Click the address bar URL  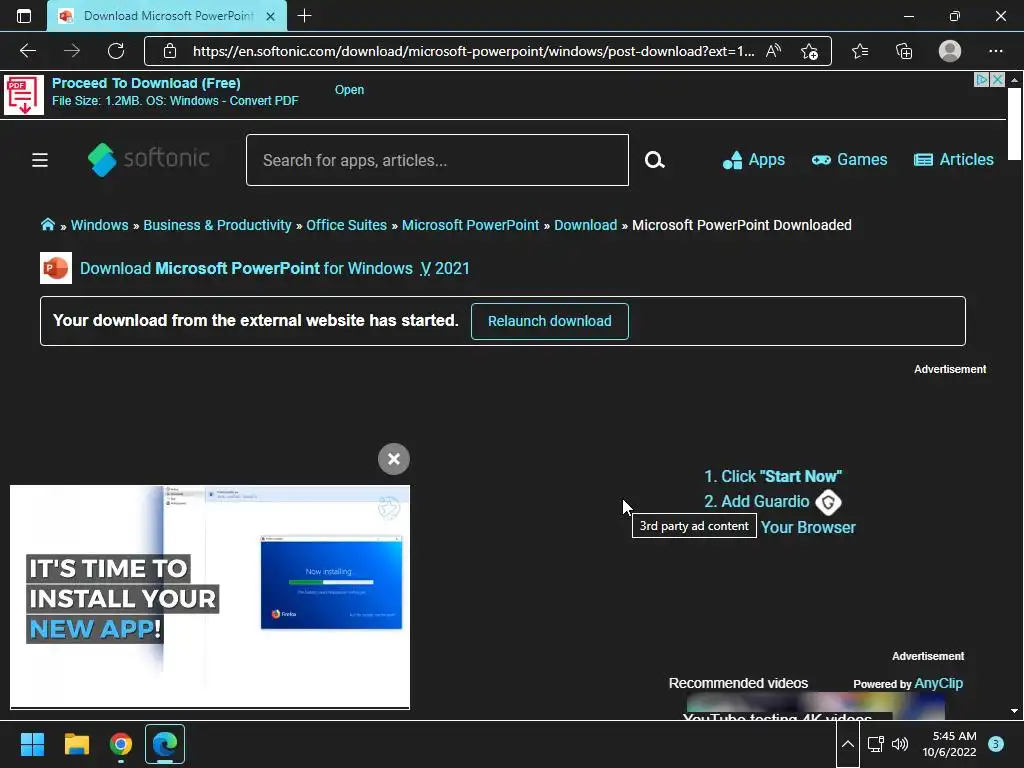tap(473, 51)
